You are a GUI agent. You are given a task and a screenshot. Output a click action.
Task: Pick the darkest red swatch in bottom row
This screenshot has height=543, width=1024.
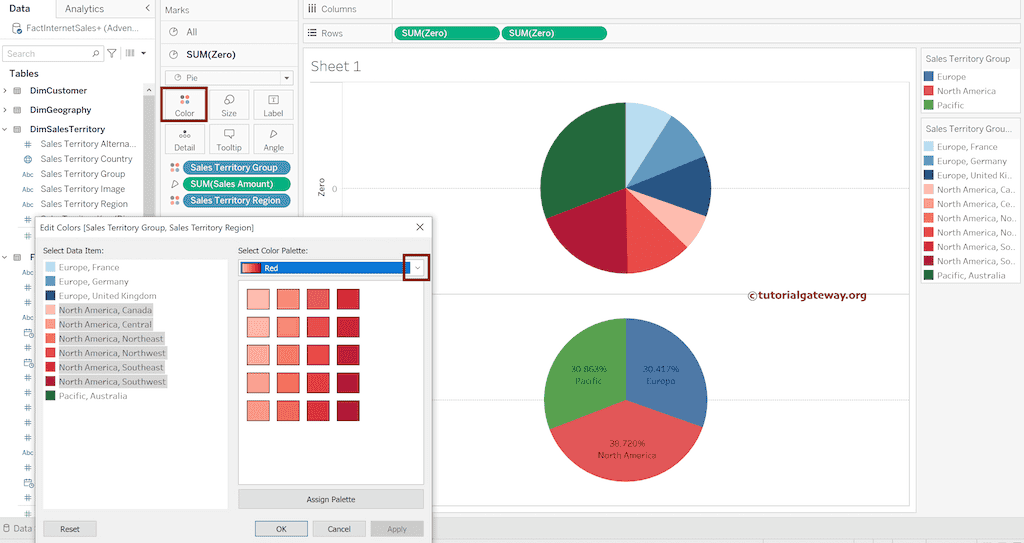tap(348, 410)
